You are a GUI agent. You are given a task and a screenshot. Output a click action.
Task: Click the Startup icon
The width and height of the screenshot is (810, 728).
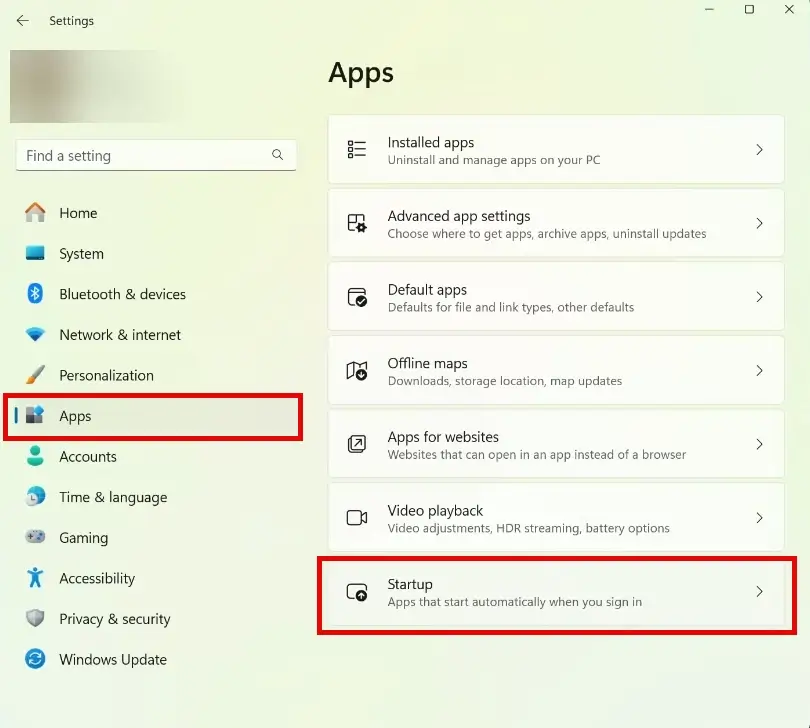click(356, 592)
